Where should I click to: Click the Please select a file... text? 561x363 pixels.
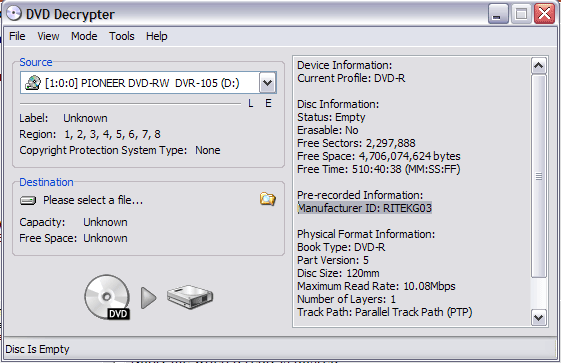93,200
